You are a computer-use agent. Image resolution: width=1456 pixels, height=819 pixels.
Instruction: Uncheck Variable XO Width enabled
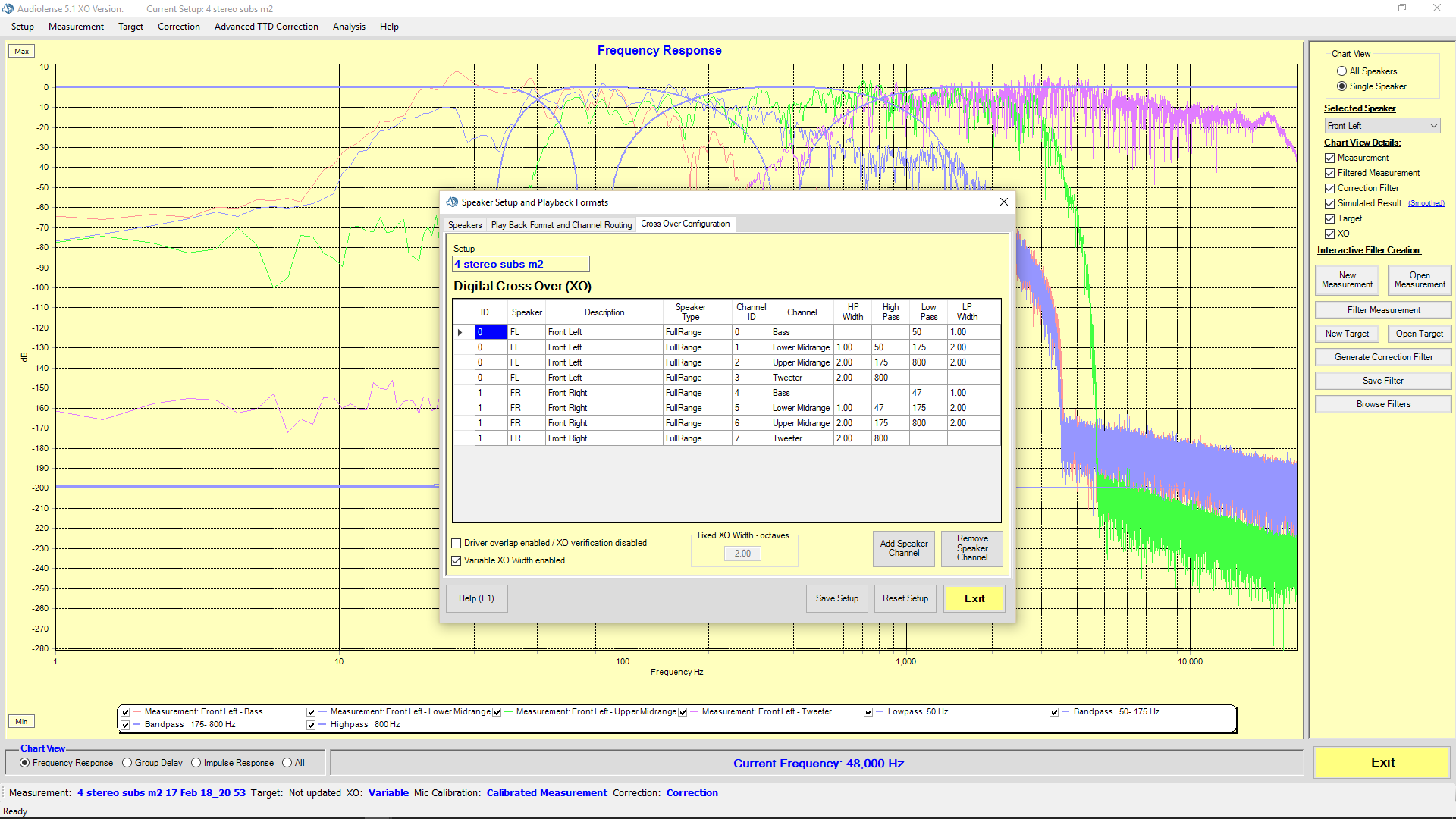point(457,560)
